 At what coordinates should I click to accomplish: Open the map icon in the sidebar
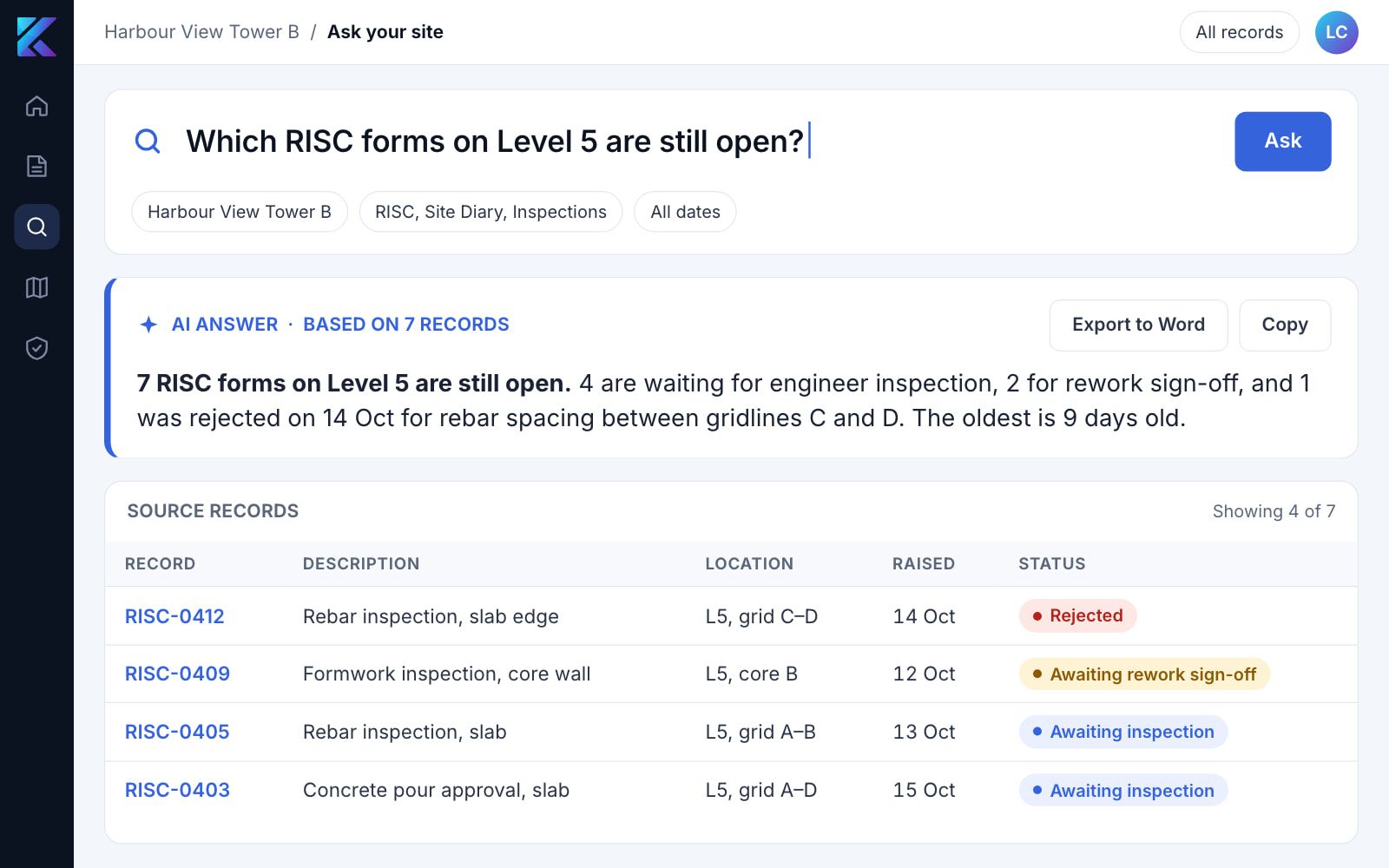[x=36, y=287]
